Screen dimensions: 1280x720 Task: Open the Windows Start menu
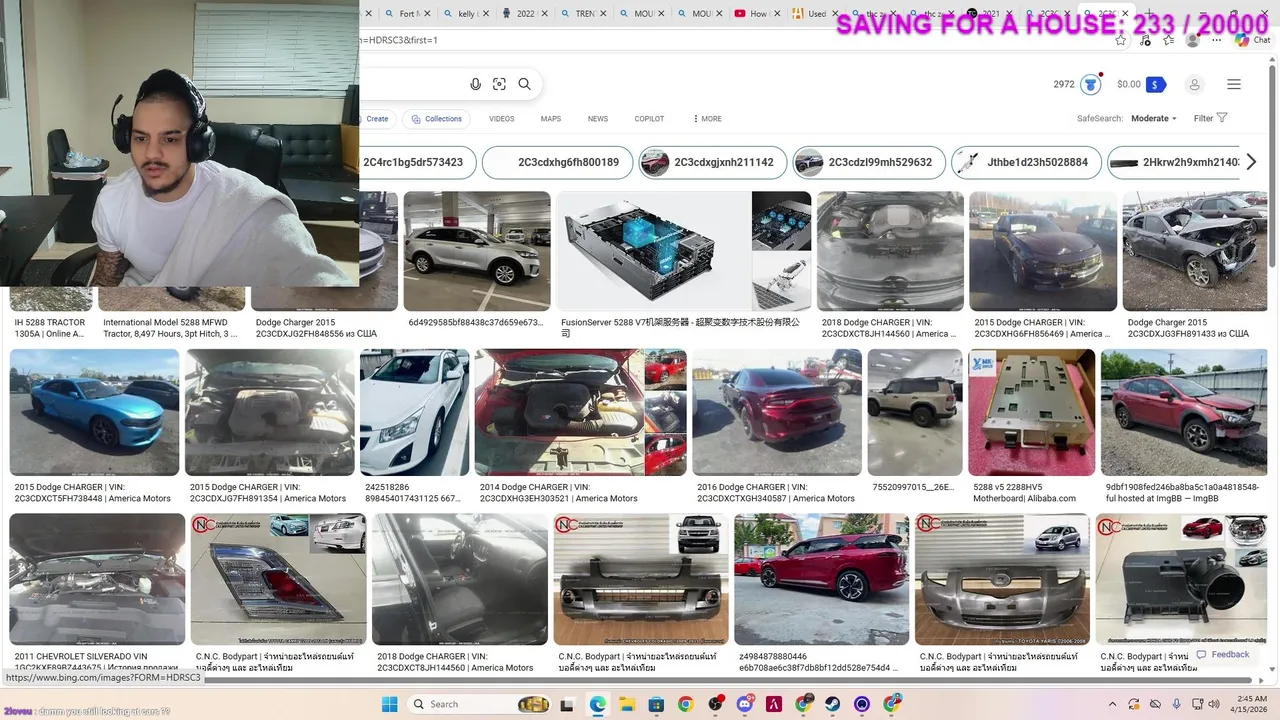389,704
